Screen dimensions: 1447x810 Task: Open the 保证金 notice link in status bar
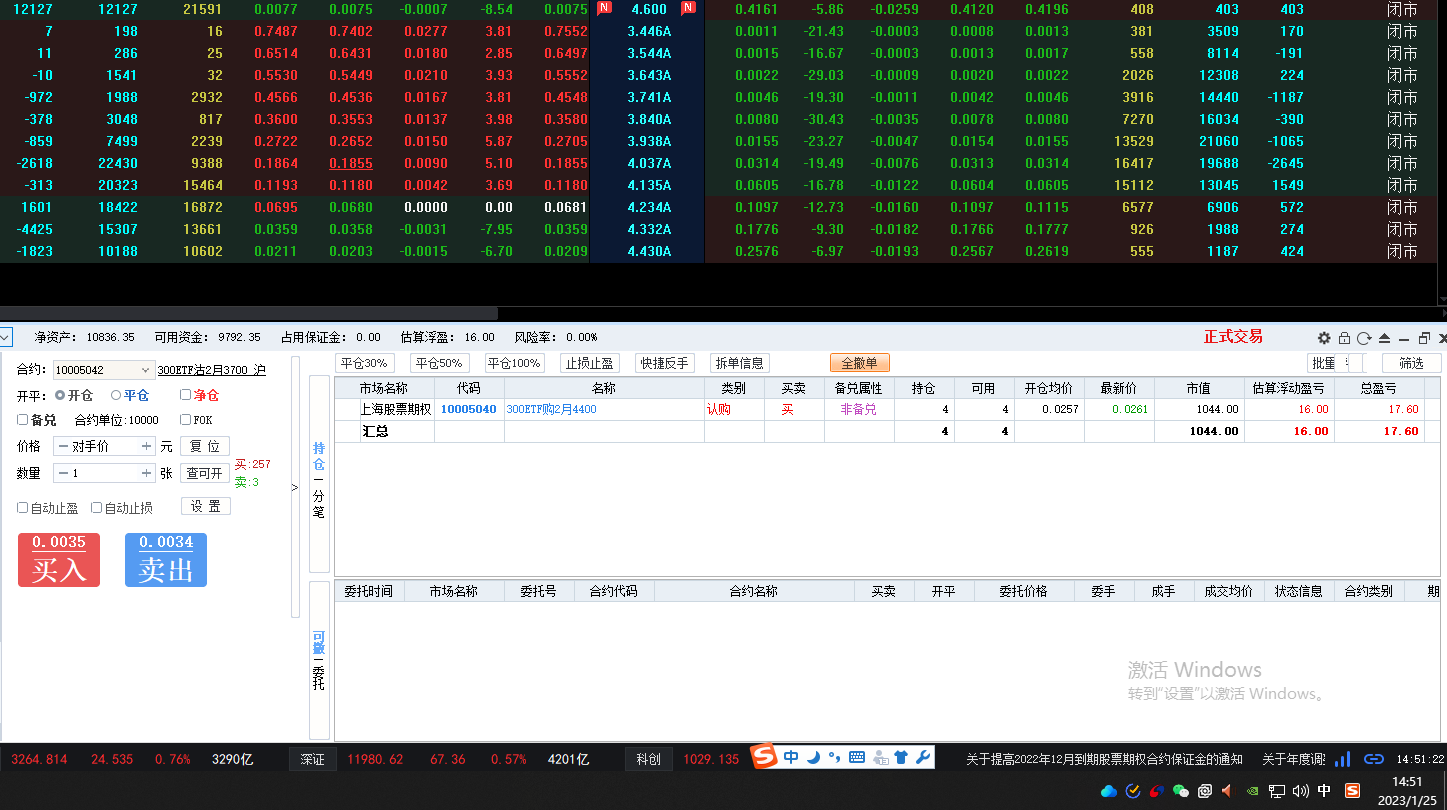point(1105,759)
